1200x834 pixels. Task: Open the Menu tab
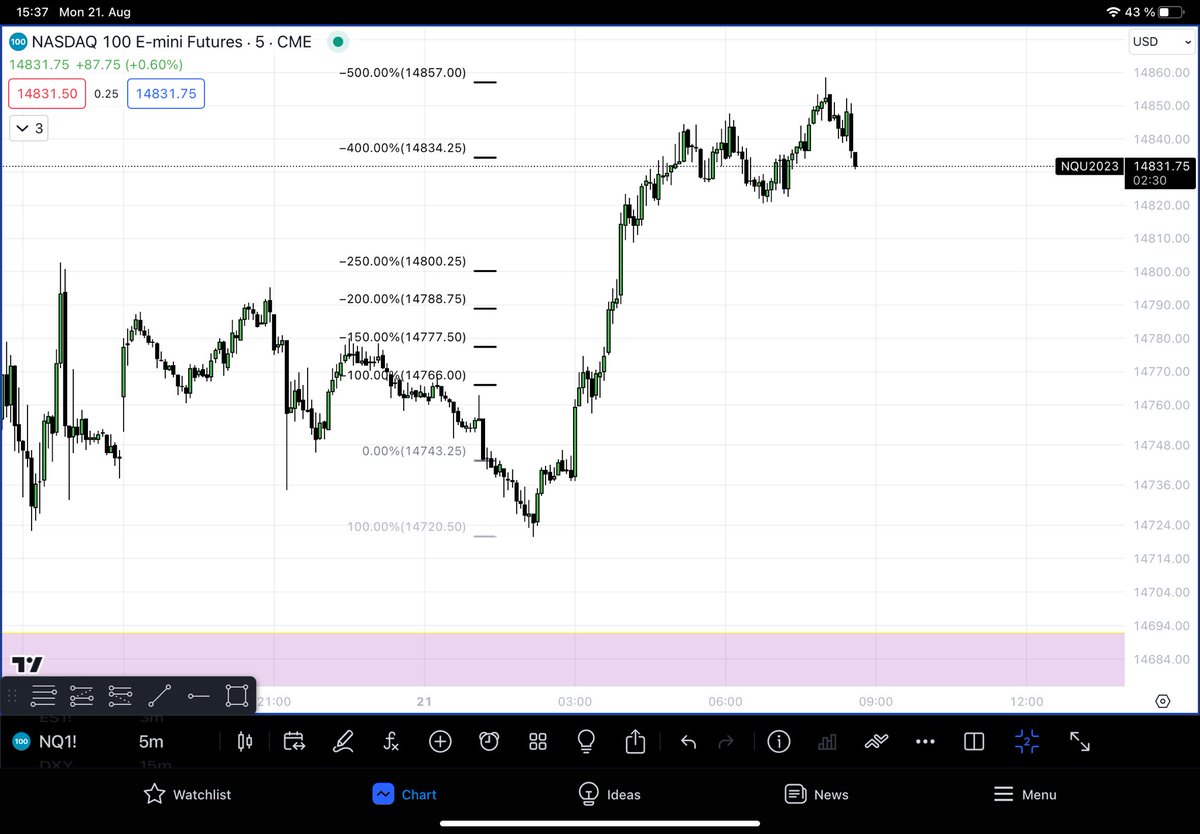[1025, 794]
